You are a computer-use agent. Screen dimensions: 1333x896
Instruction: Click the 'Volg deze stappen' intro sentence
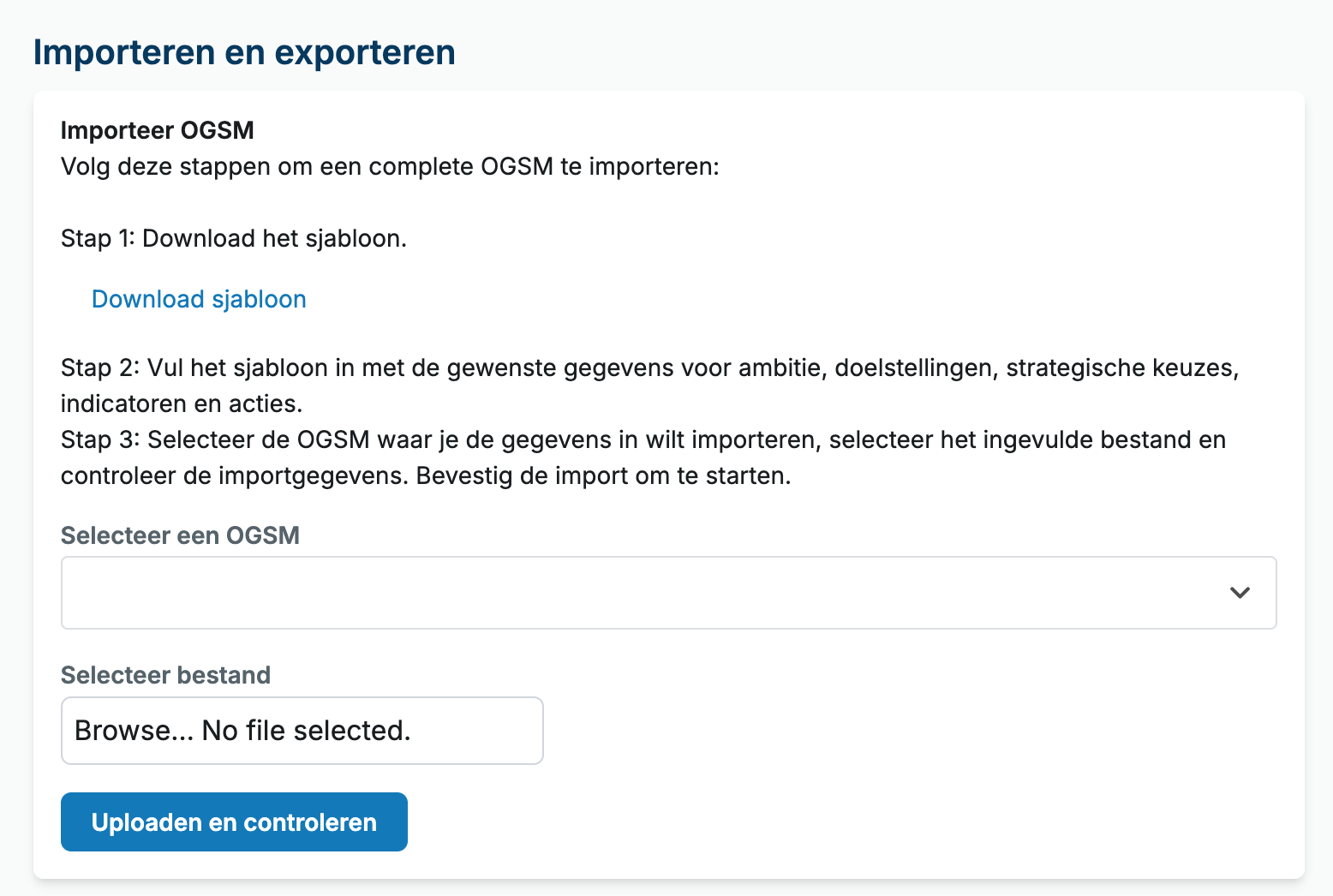[390, 166]
